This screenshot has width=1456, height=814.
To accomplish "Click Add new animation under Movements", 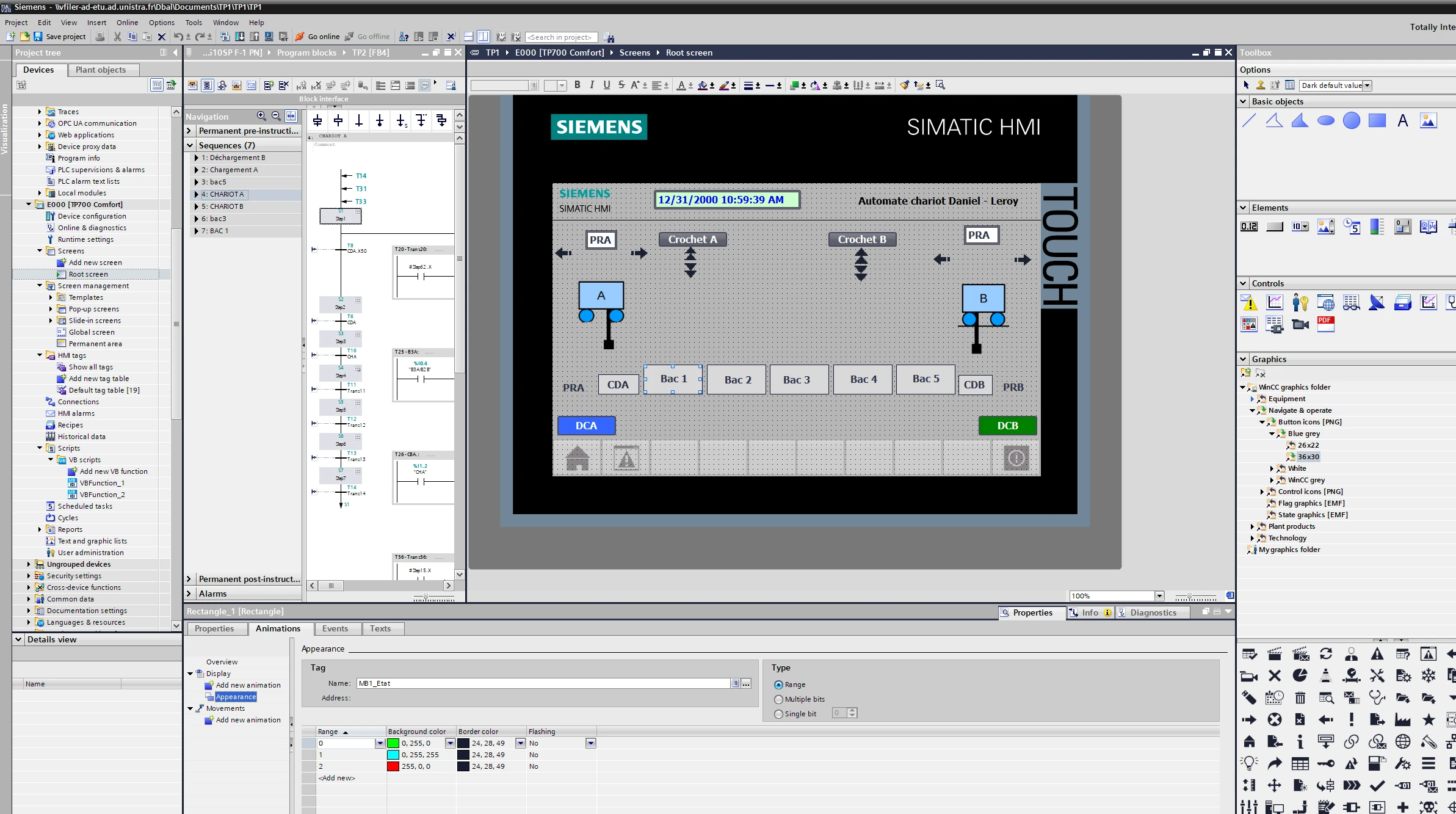I will pyautogui.click(x=248, y=720).
